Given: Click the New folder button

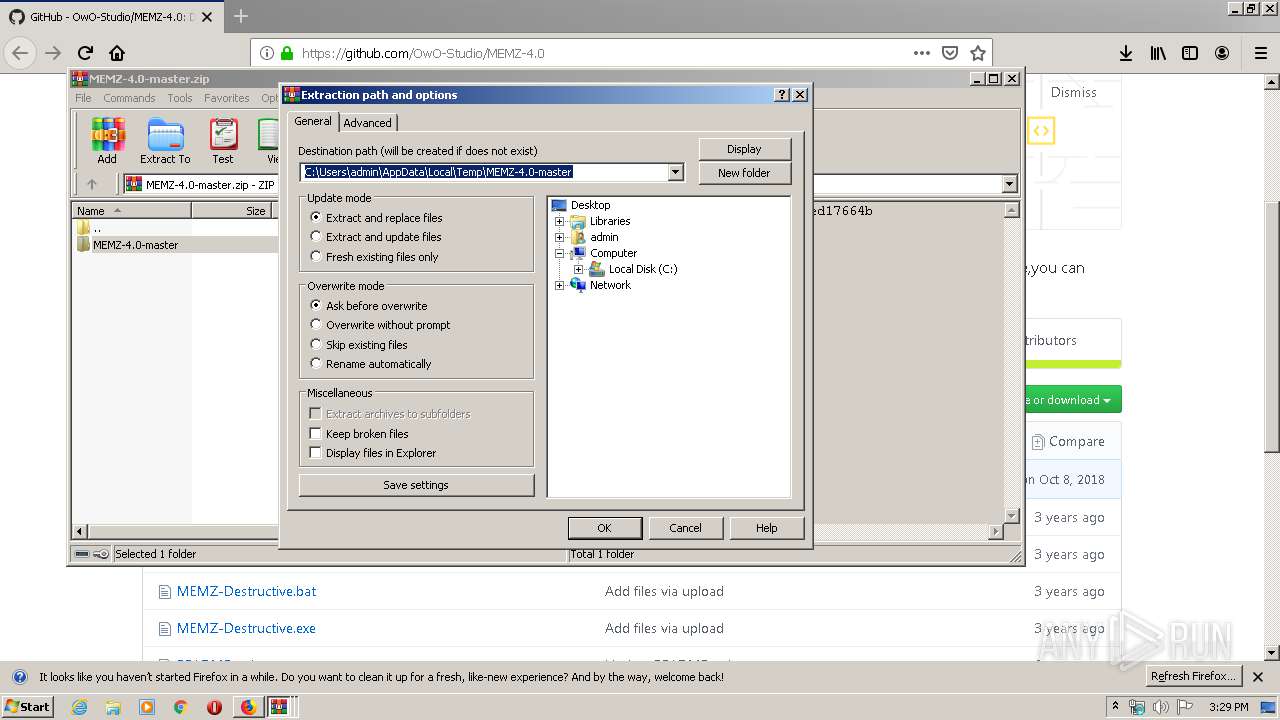Looking at the screenshot, I should [x=744, y=173].
